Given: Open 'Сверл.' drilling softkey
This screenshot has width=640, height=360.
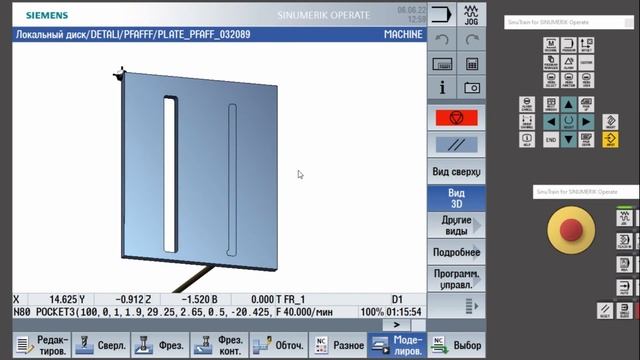Looking at the screenshot, I should coord(101,345).
